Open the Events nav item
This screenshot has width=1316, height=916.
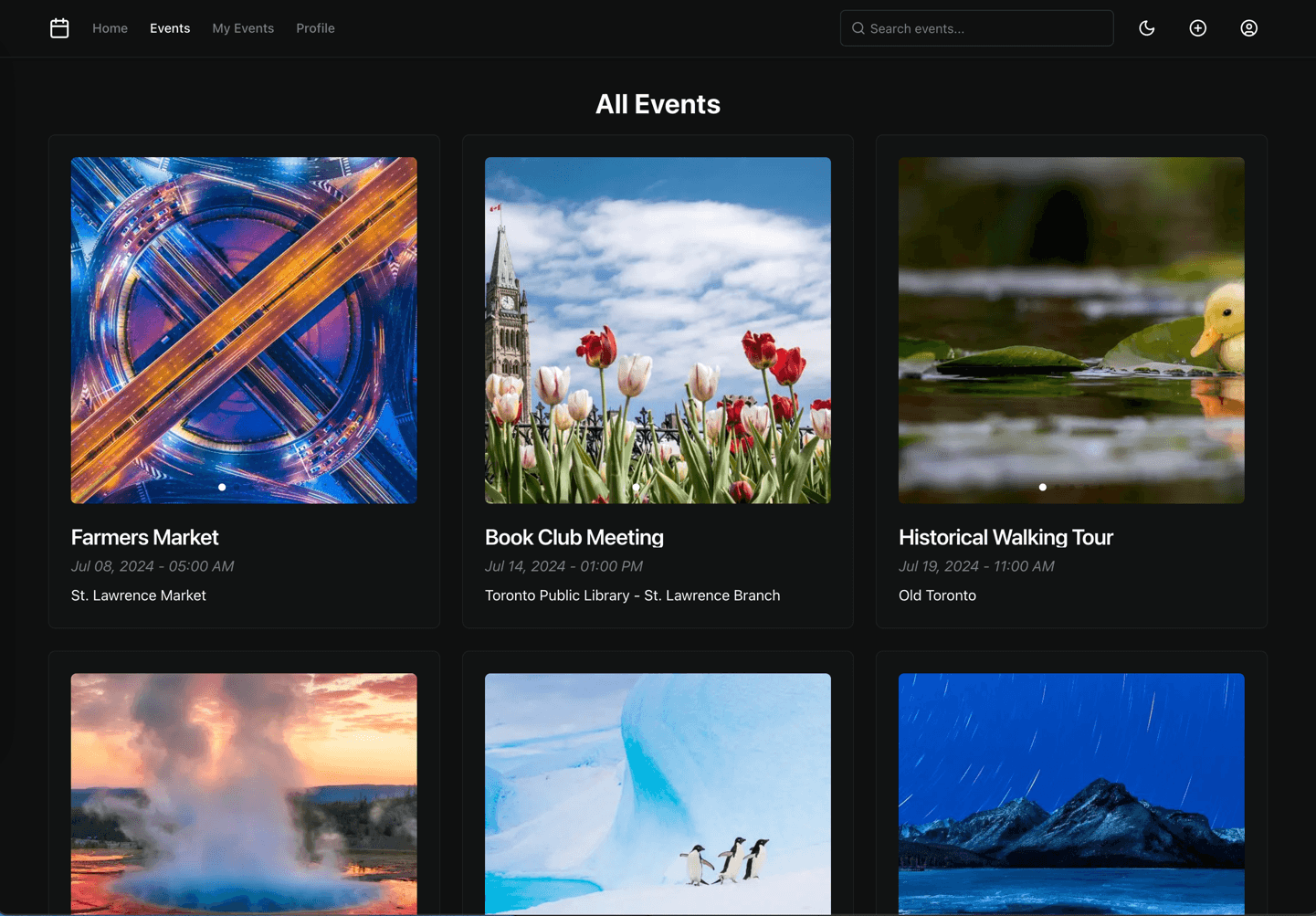170,28
